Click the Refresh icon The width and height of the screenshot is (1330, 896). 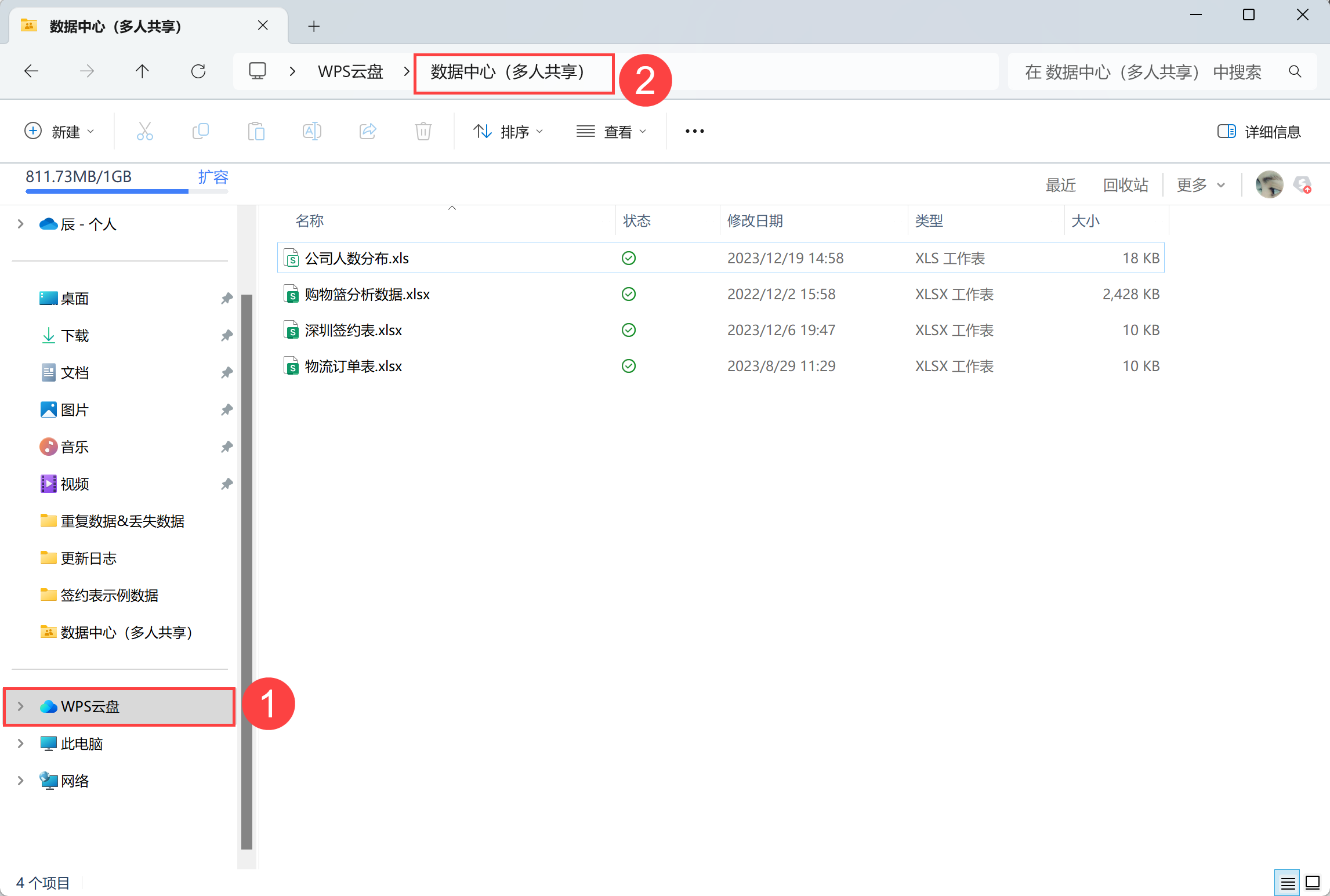pyautogui.click(x=198, y=71)
